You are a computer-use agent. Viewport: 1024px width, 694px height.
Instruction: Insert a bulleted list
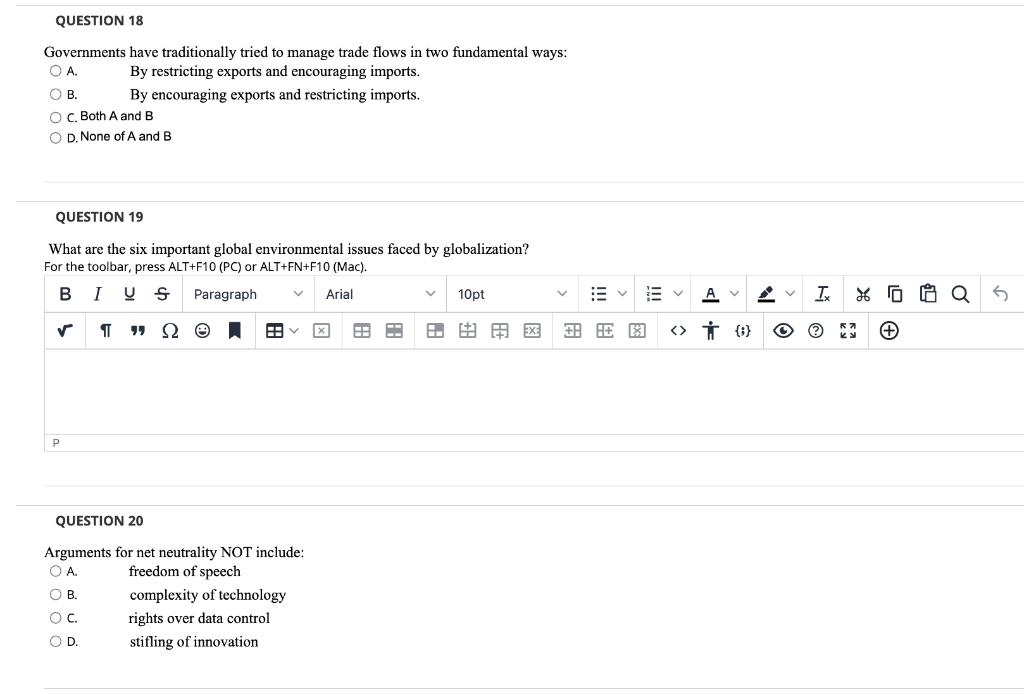click(598, 294)
